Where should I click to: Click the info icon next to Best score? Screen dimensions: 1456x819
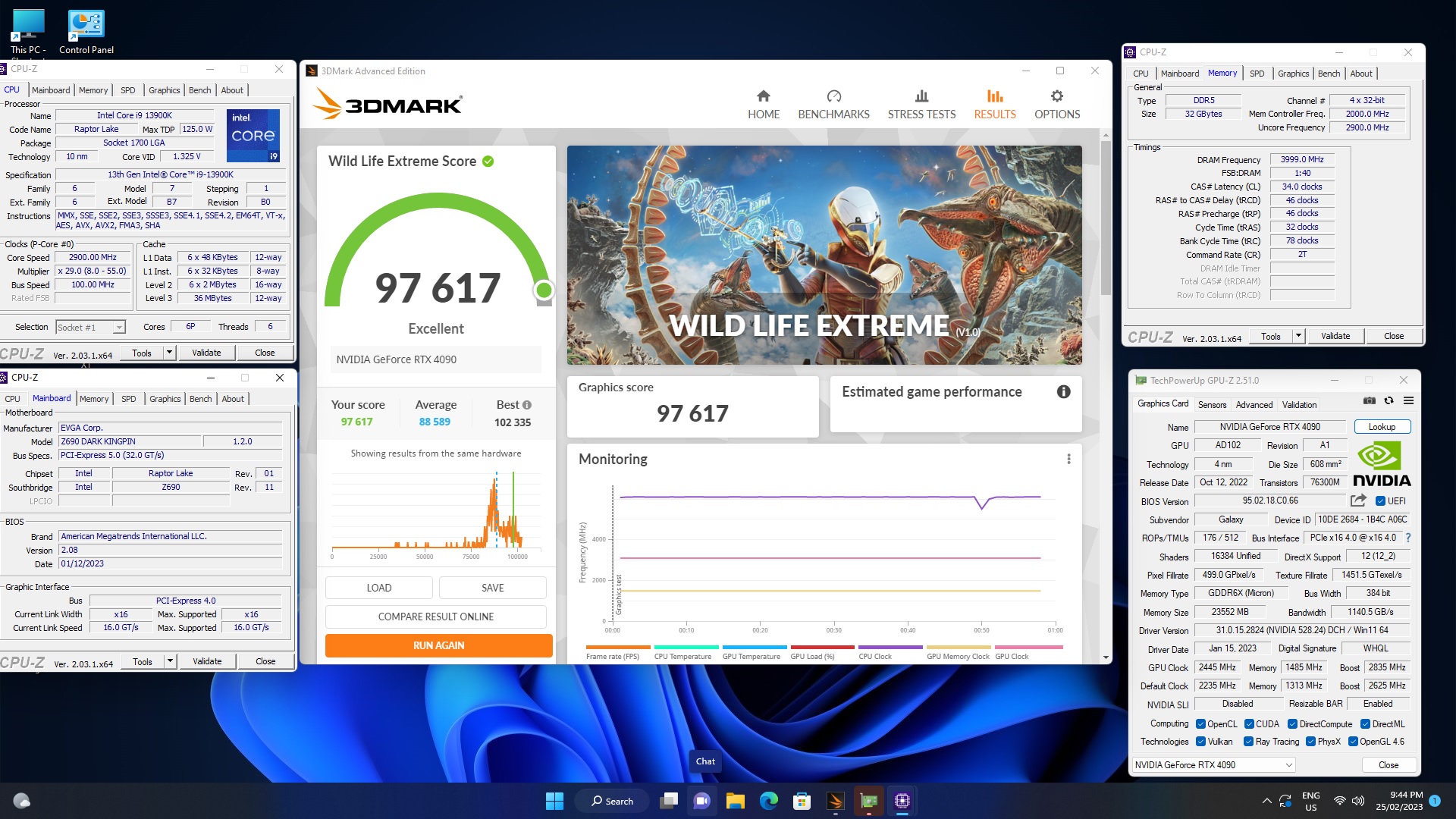pyautogui.click(x=527, y=405)
